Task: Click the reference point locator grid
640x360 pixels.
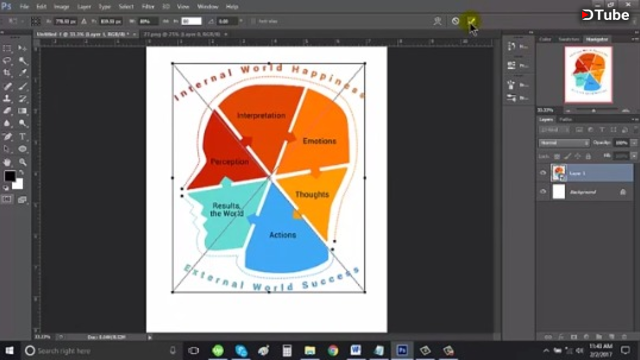Action: [x=36, y=21]
